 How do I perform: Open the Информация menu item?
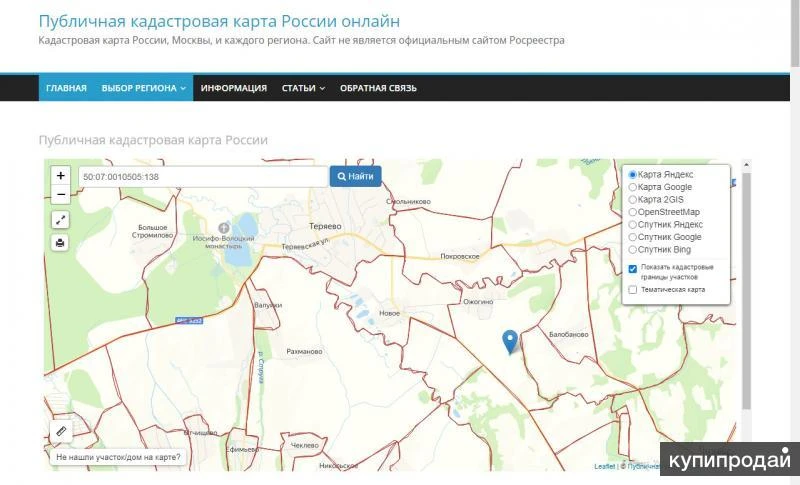pos(233,88)
